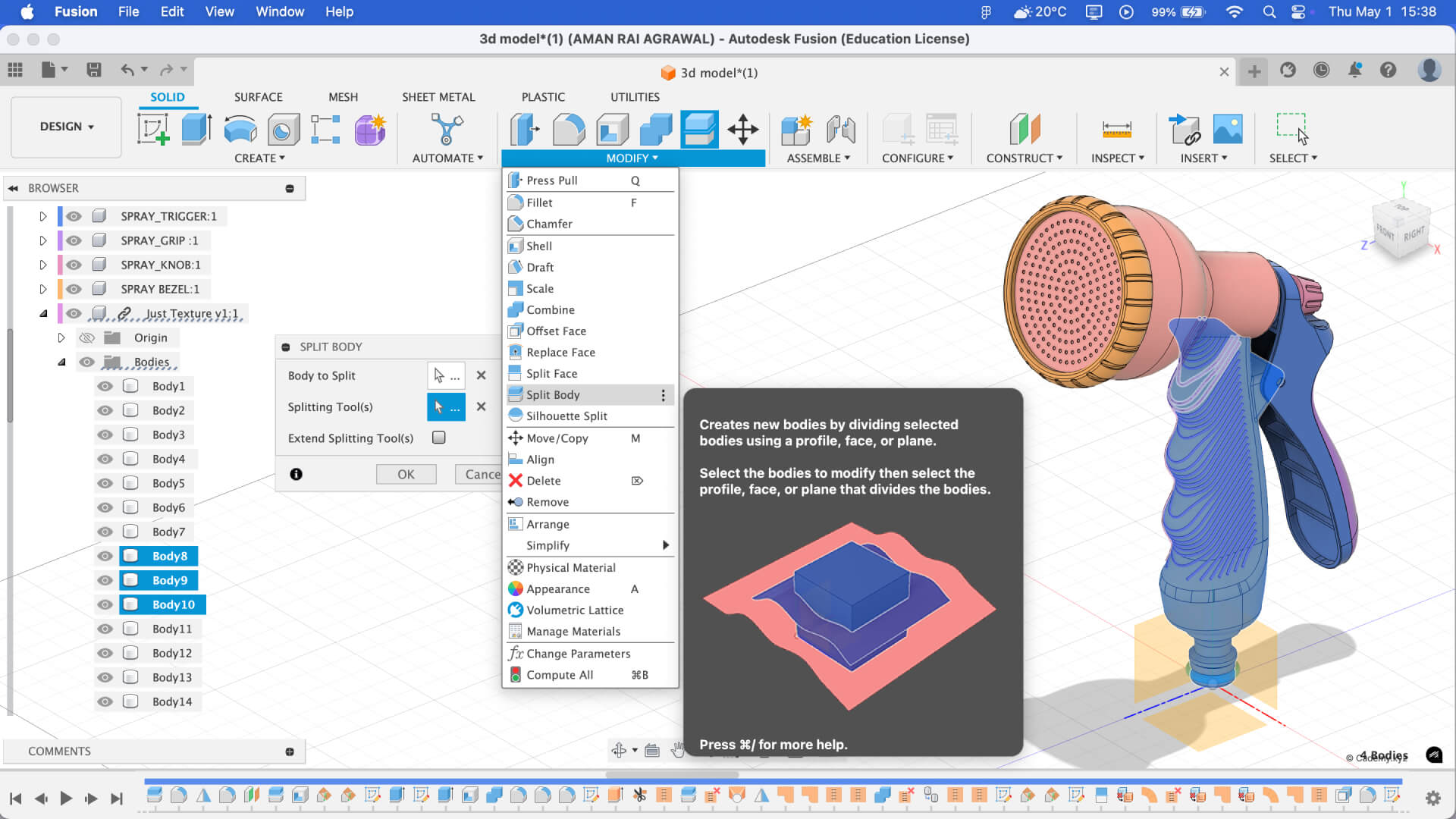This screenshot has width=1456, height=819.
Task: Open the INSPECT dropdown menu
Action: [x=1117, y=158]
